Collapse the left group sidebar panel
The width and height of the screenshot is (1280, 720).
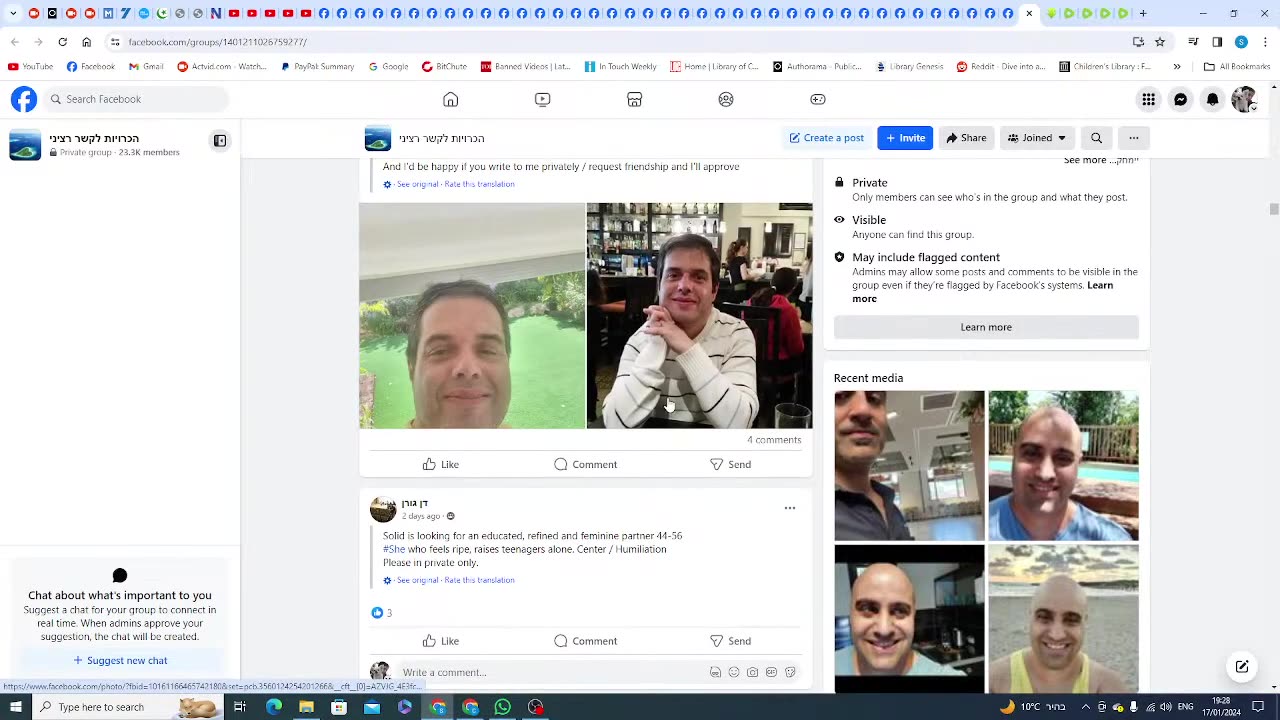(x=220, y=141)
